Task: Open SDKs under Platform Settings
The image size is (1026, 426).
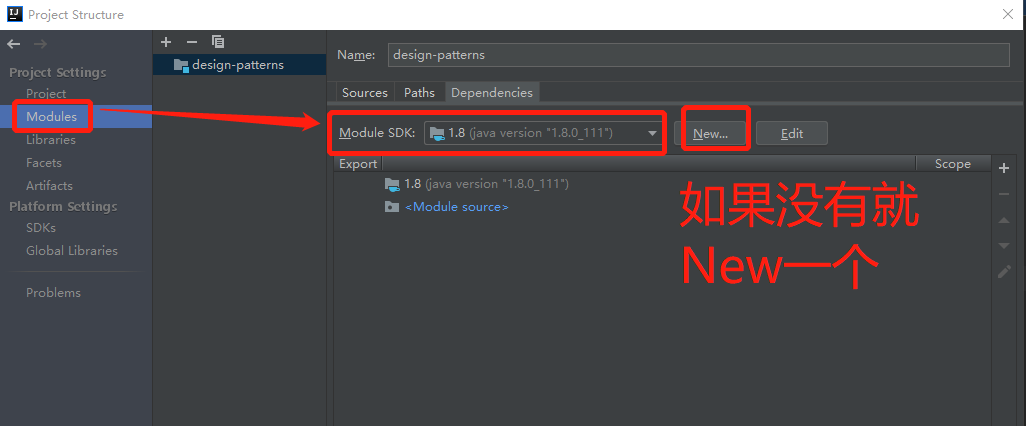Action: pos(41,228)
